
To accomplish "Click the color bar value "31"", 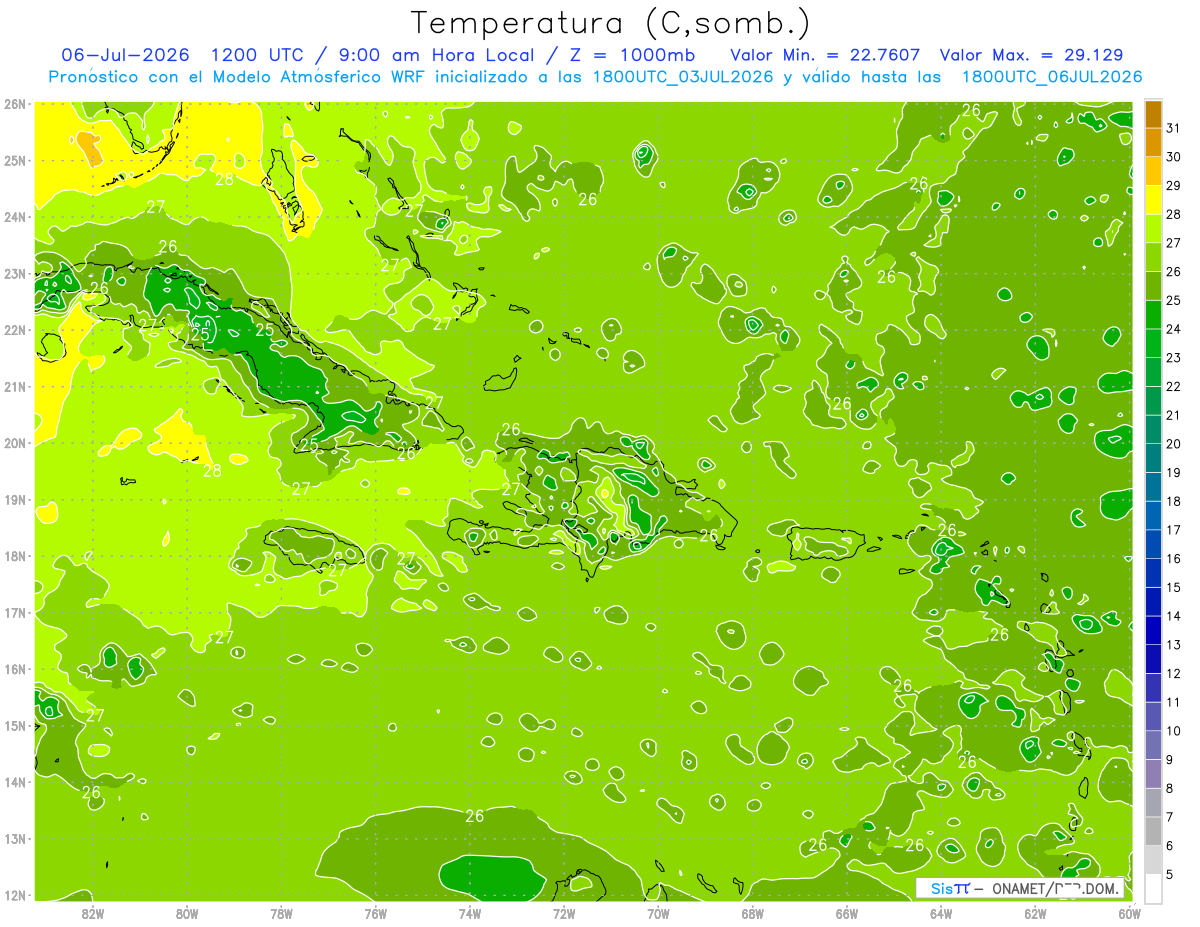I will 1173,128.
